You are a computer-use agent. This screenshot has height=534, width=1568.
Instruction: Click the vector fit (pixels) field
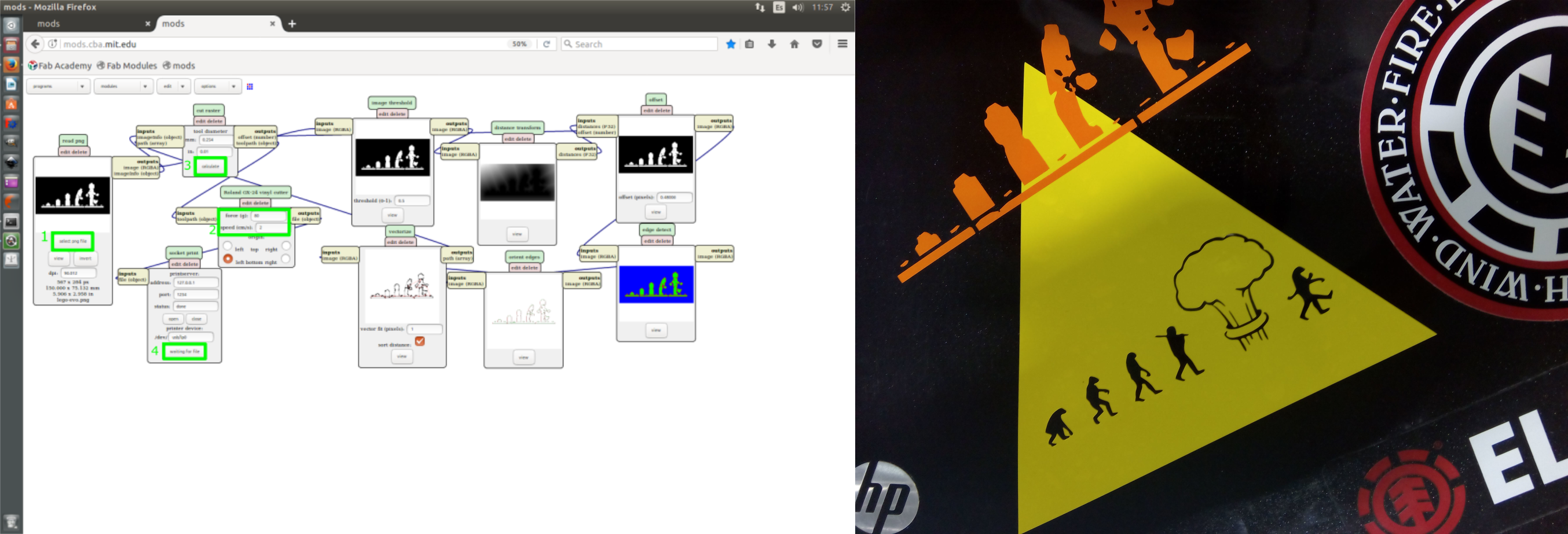[x=424, y=329]
